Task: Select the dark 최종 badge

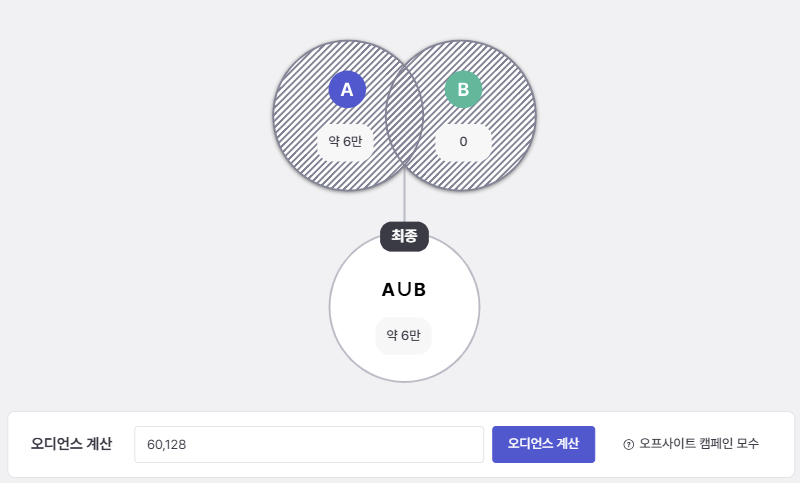Action: [404, 236]
